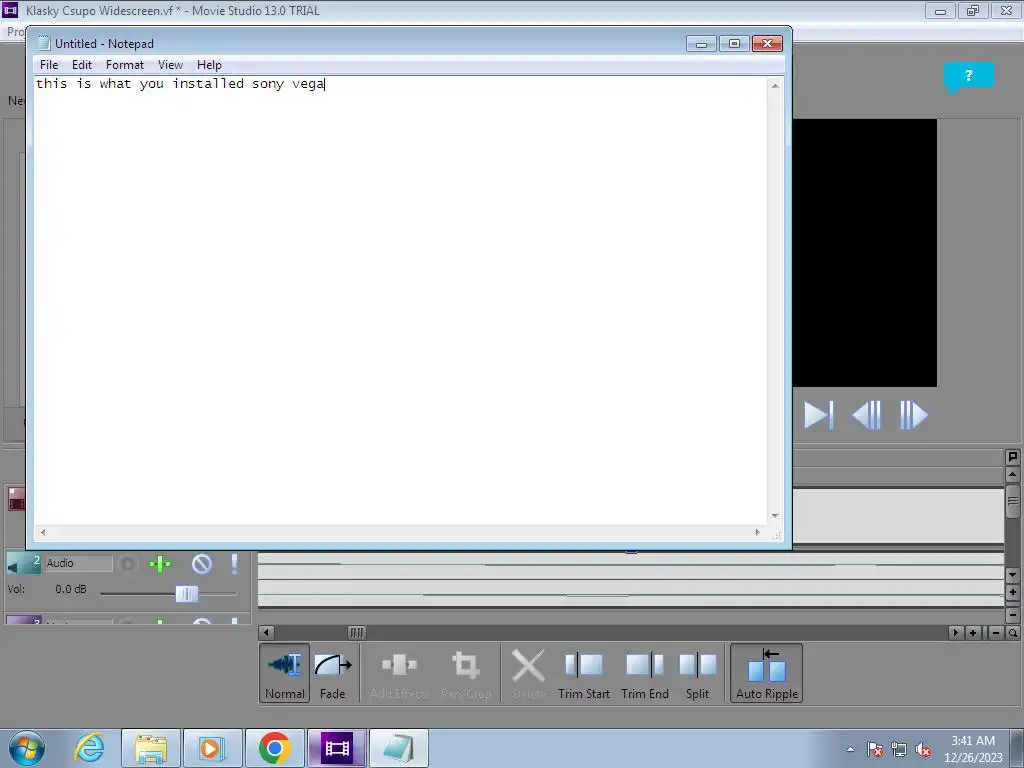1024x768 pixels.
Task: Click timeline horizontal scroll right arrow
Action: coord(956,632)
